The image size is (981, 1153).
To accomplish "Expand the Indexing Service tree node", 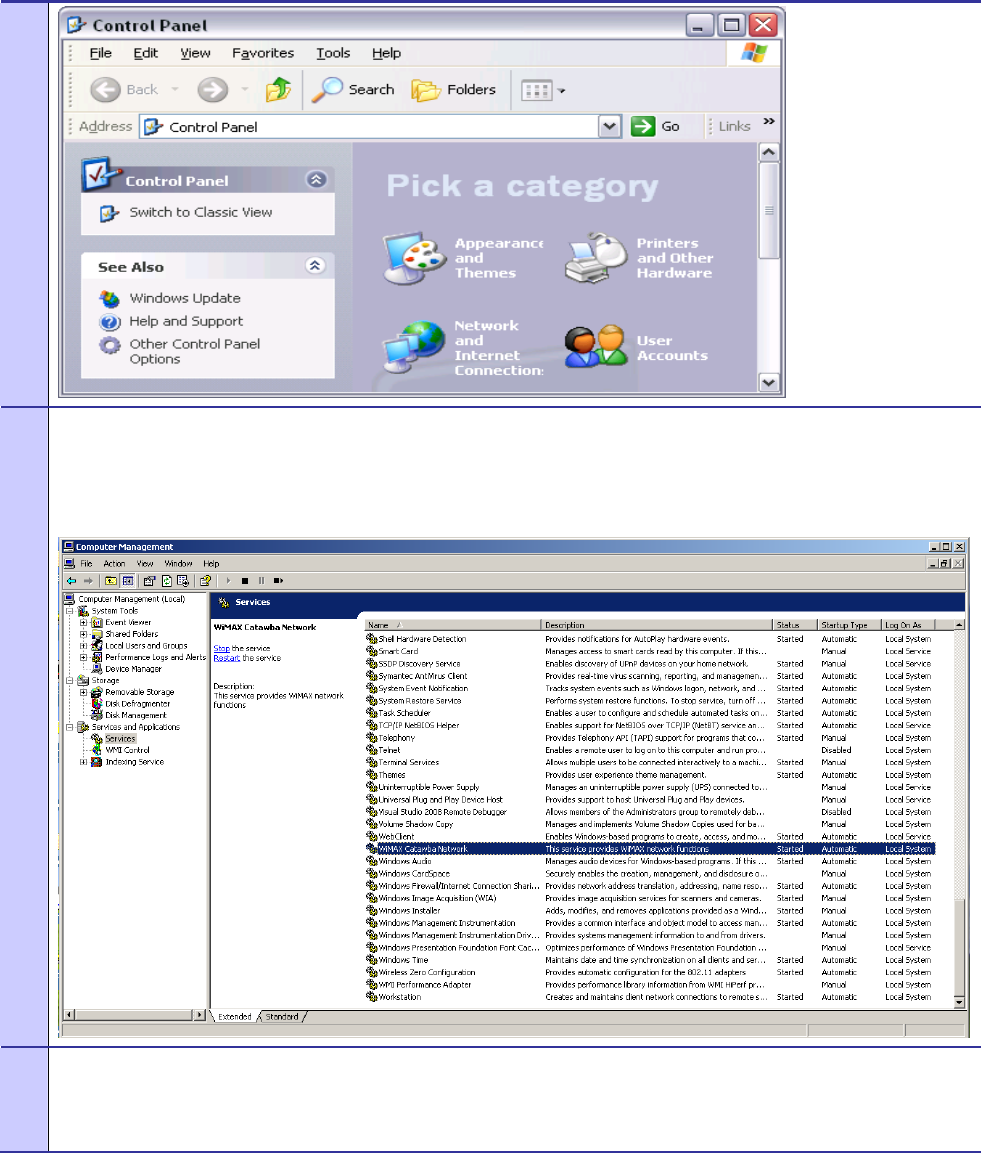I will click(x=84, y=763).
